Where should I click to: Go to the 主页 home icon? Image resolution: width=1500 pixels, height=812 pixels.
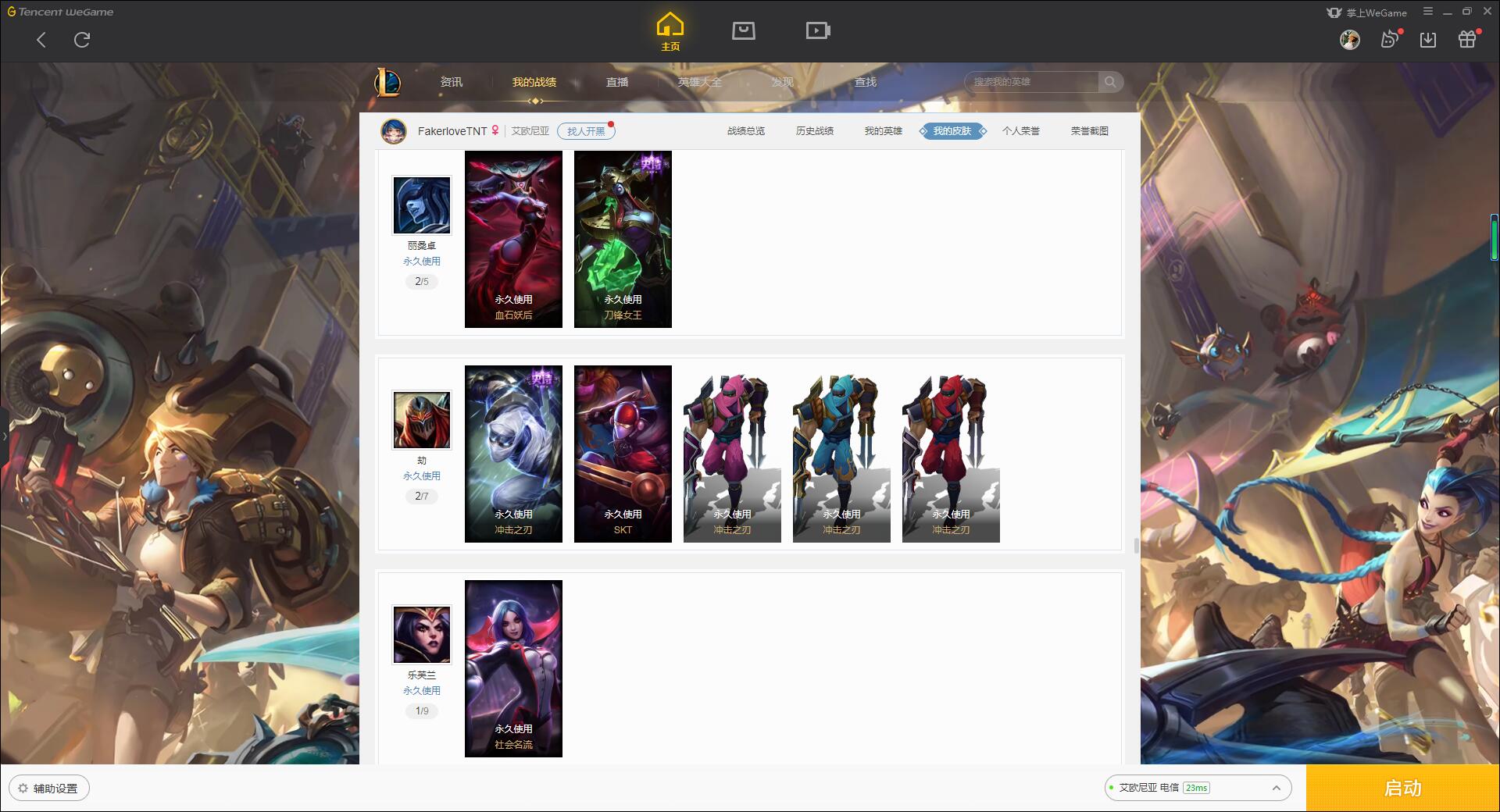tap(670, 32)
